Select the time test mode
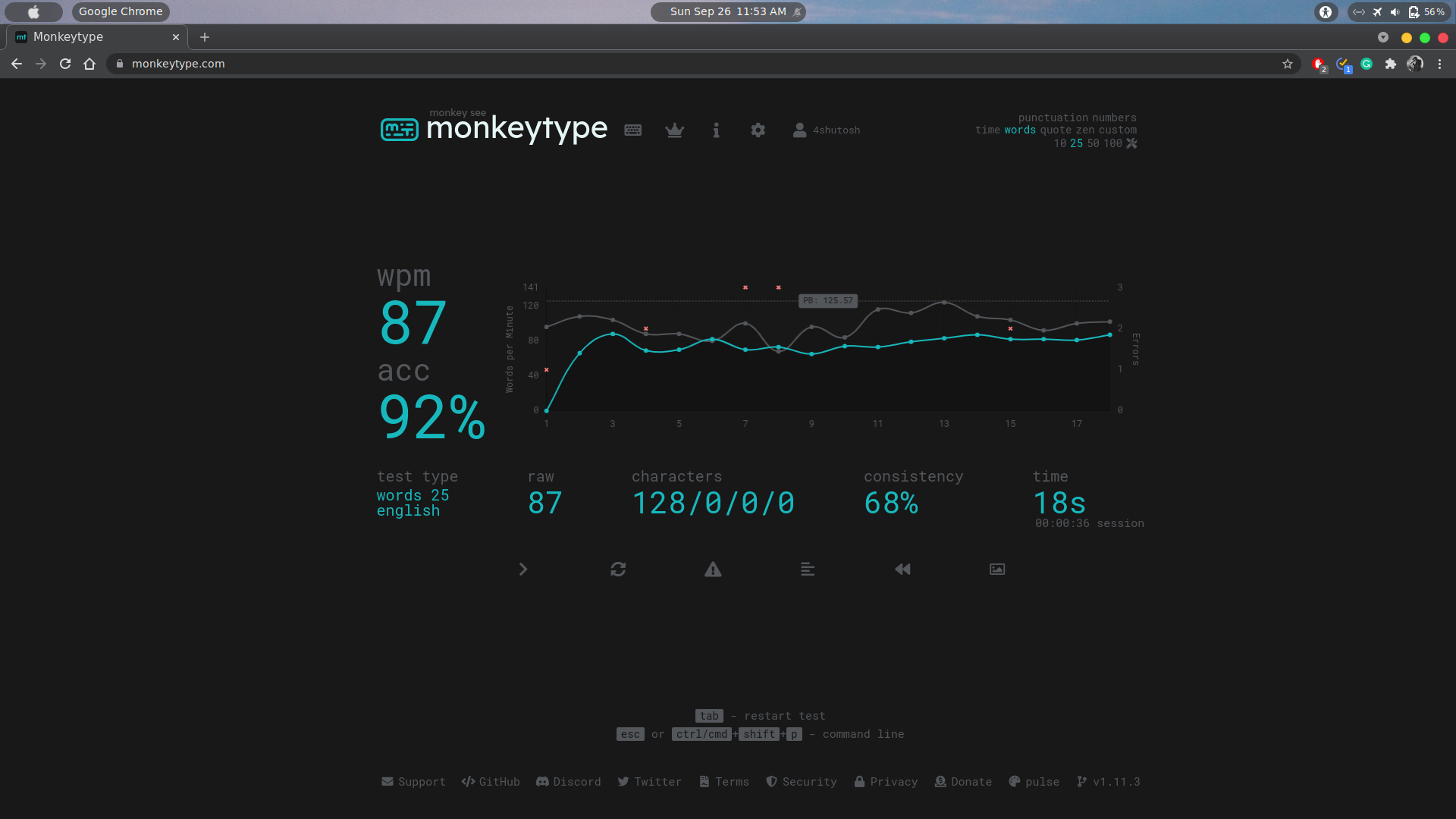Image resolution: width=1456 pixels, height=819 pixels. 988,130
